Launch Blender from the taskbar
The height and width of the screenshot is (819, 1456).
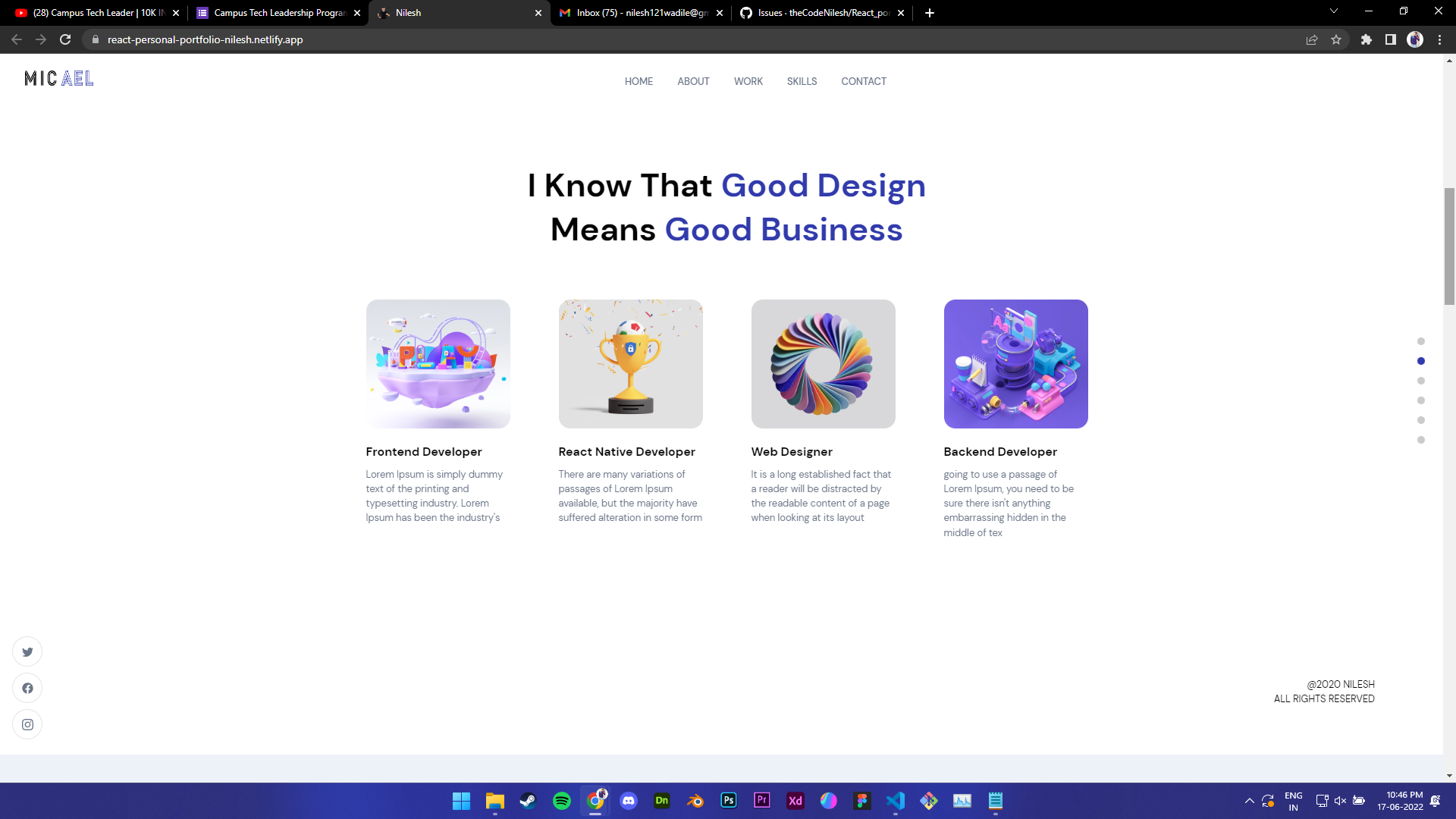695,800
